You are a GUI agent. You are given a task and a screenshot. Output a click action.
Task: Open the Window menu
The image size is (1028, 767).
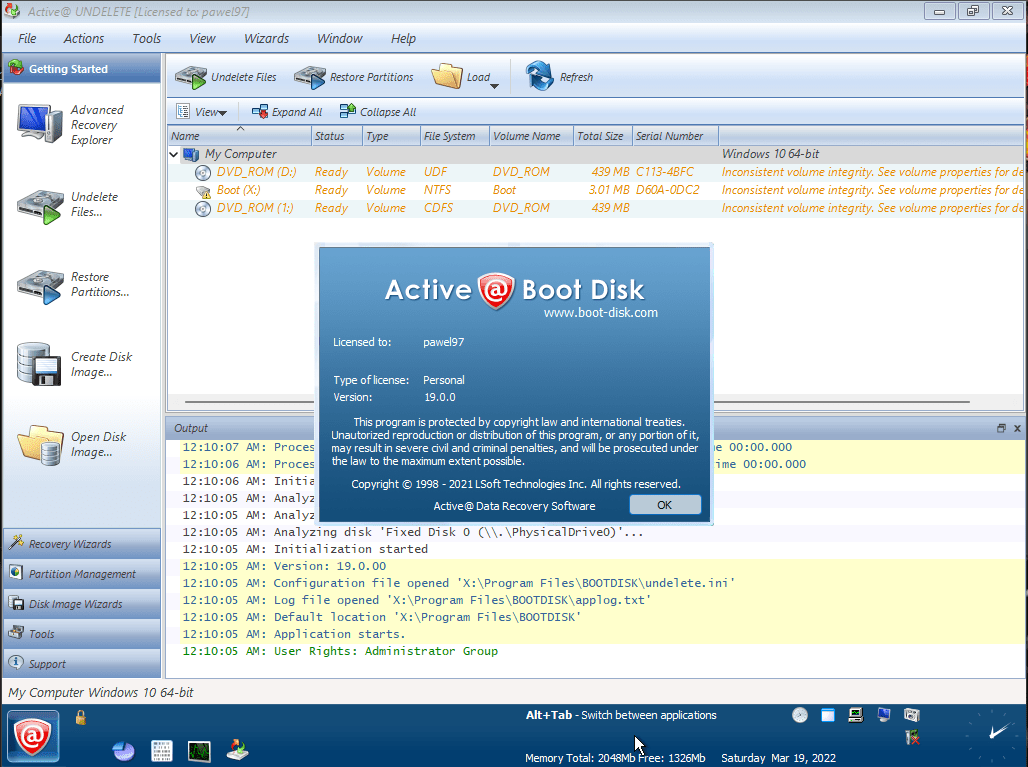340,39
